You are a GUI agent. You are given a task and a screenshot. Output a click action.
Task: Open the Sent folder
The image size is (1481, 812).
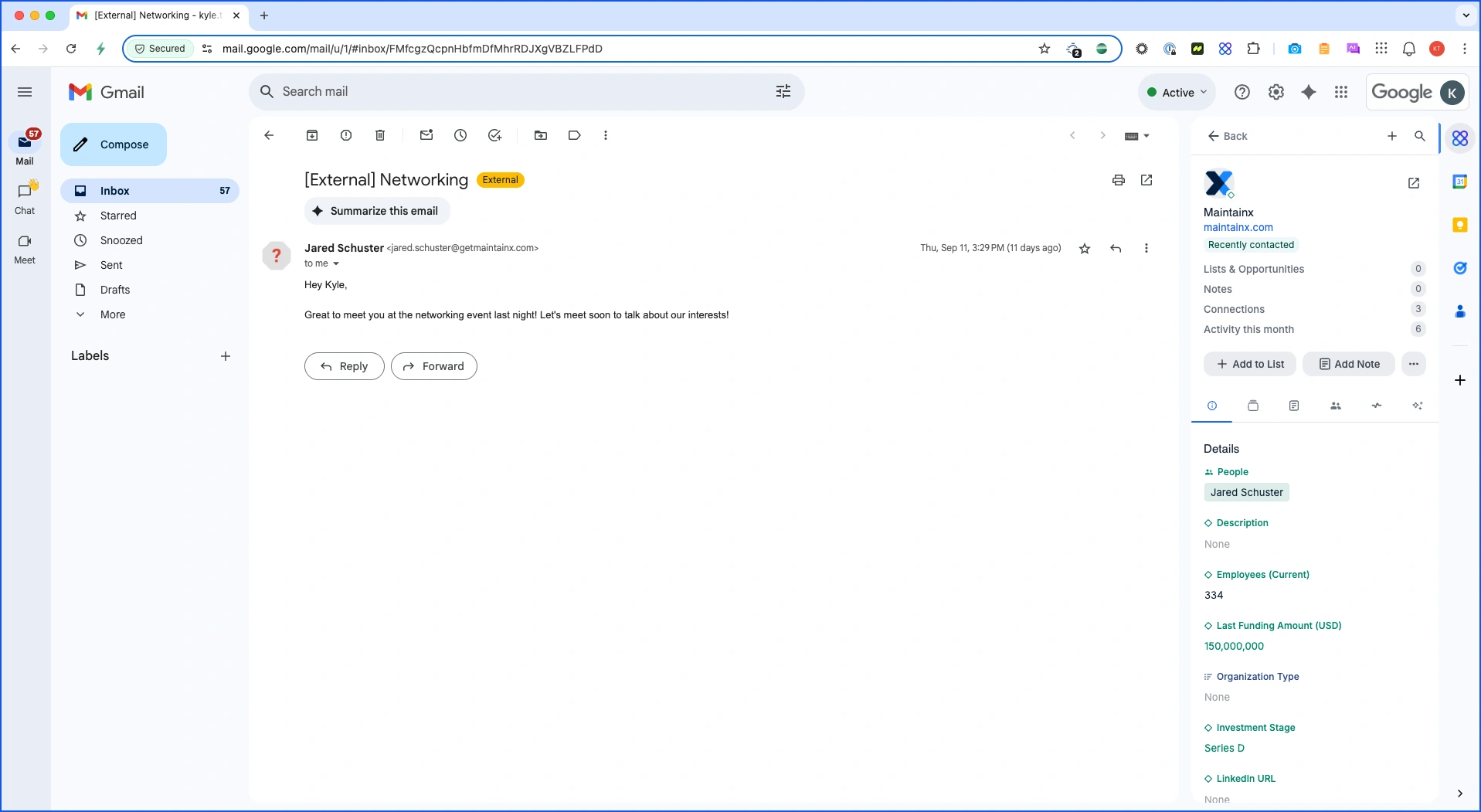coord(150,265)
